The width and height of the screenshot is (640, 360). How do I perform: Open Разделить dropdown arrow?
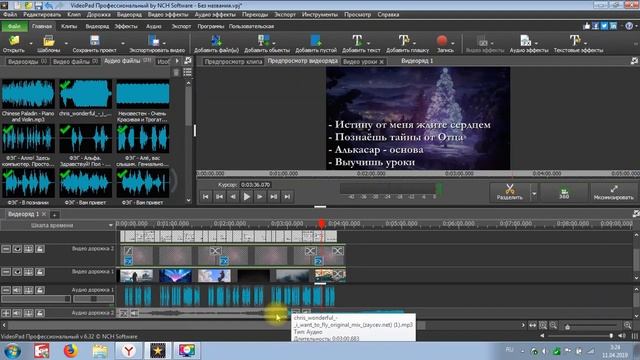tap(534, 193)
